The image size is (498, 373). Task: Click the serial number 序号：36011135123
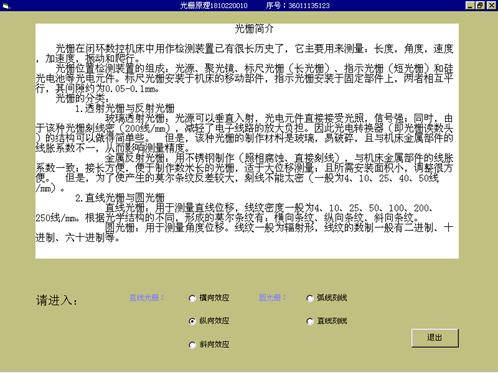[x=298, y=5]
